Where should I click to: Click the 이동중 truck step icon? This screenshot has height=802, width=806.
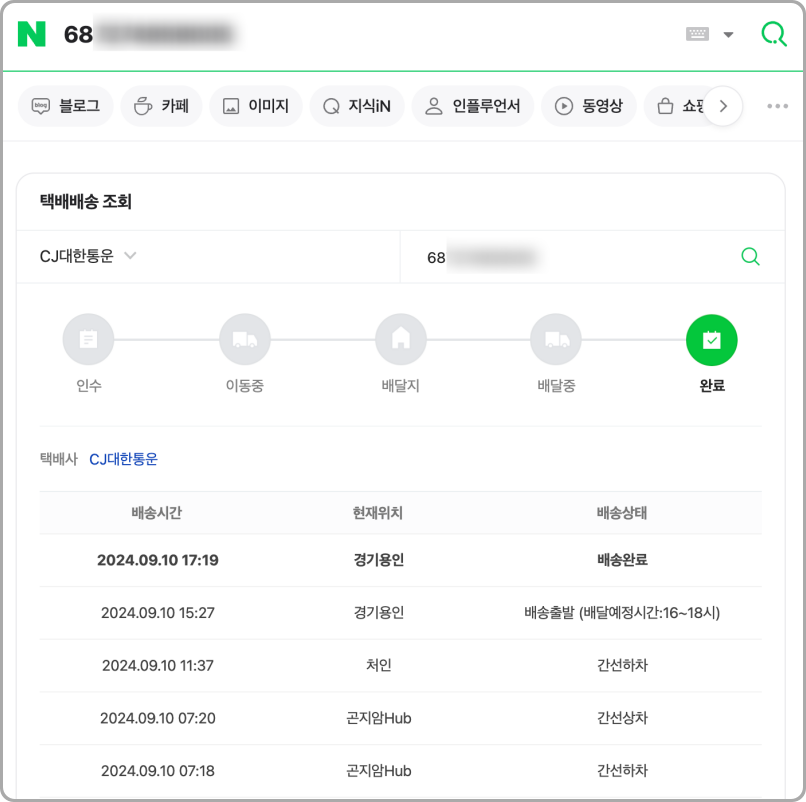pyautogui.click(x=245, y=340)
